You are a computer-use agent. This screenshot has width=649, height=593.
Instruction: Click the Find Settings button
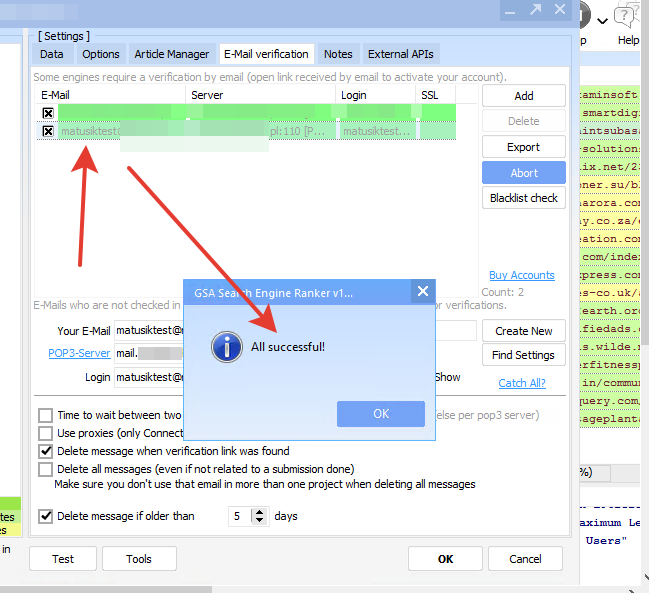click(x=524, y=355)
